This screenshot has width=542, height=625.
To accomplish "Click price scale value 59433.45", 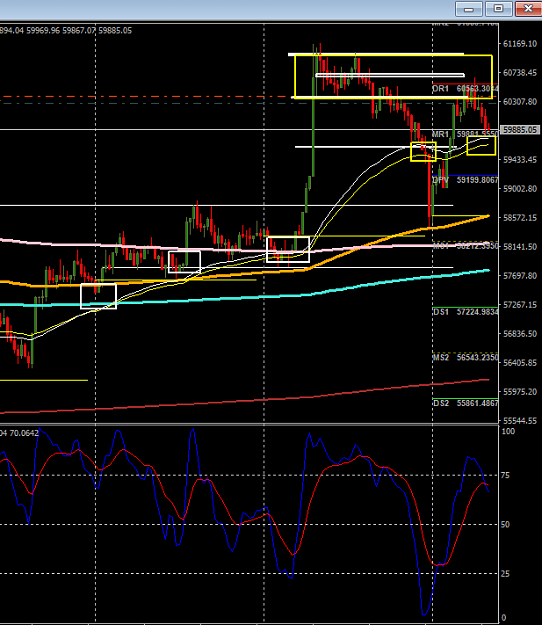I will (520, 159).
